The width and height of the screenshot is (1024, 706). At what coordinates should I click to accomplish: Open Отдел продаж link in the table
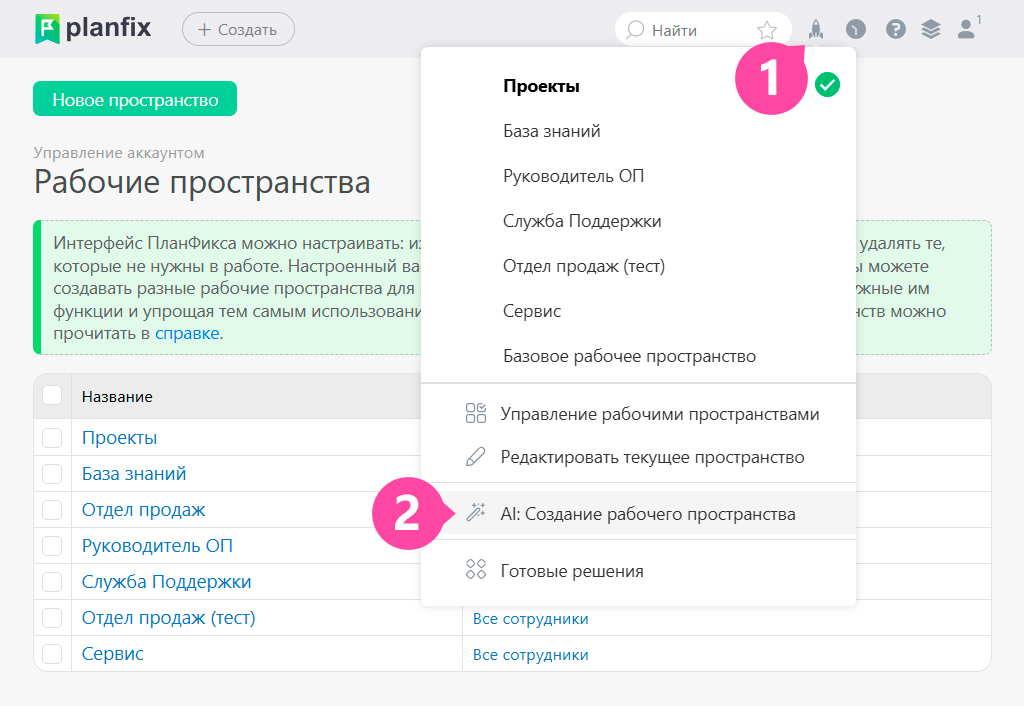click(144, 510)
